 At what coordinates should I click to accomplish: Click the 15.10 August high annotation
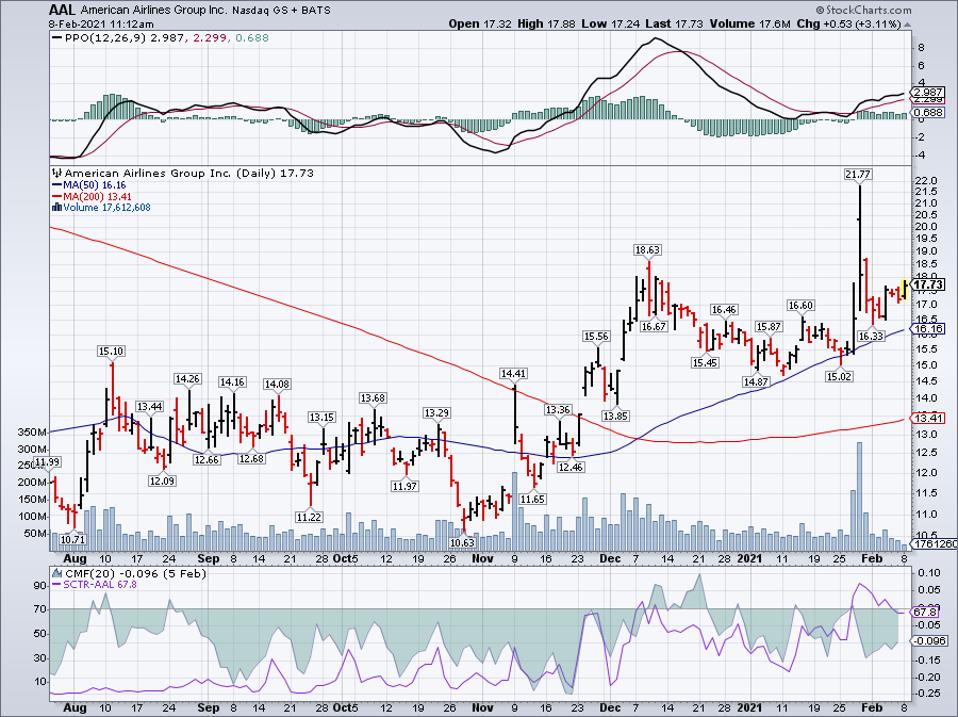click(x=111, y=351)
